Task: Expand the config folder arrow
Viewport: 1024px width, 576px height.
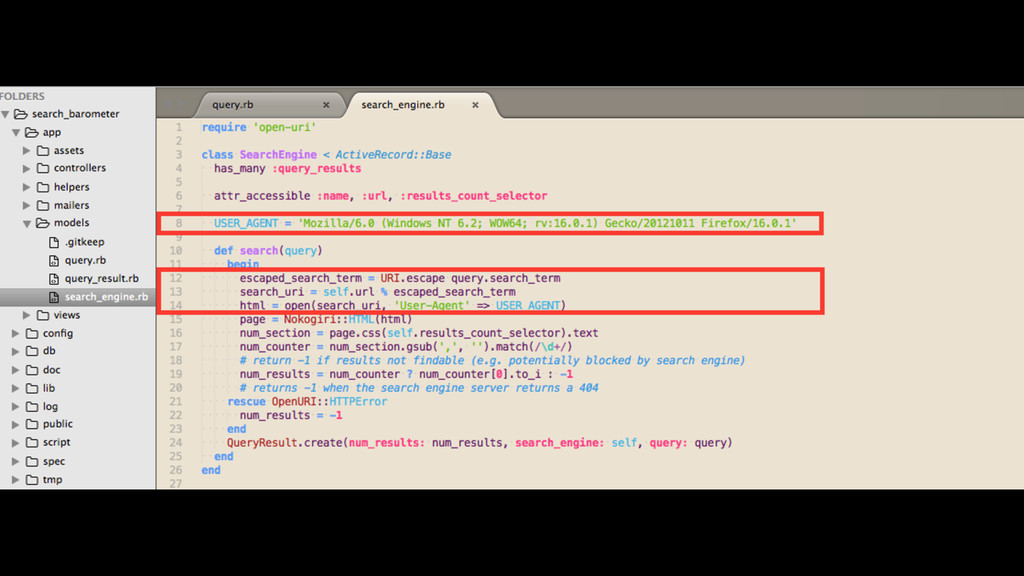Action: click(16, 334)
